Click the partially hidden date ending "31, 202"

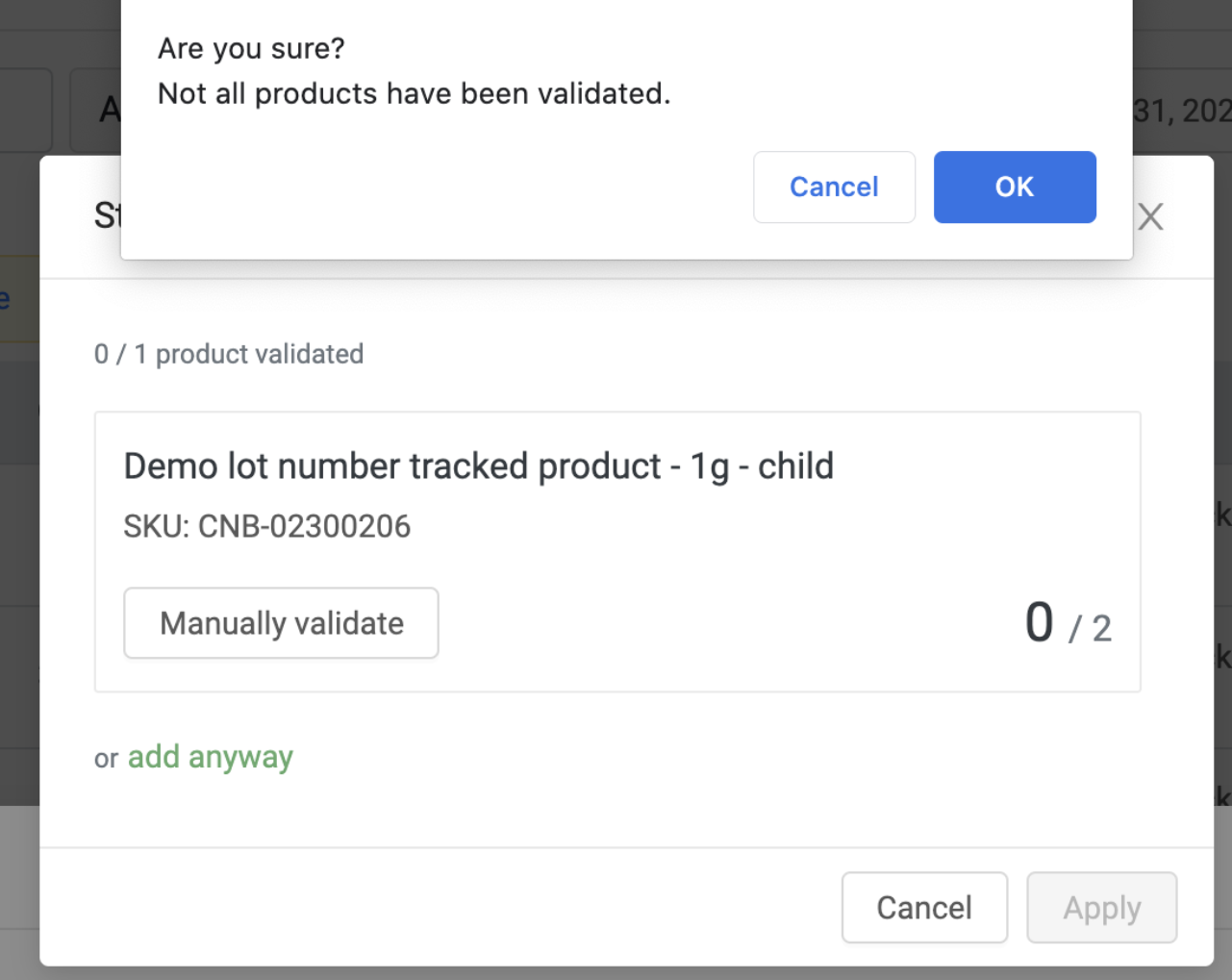1182,112
